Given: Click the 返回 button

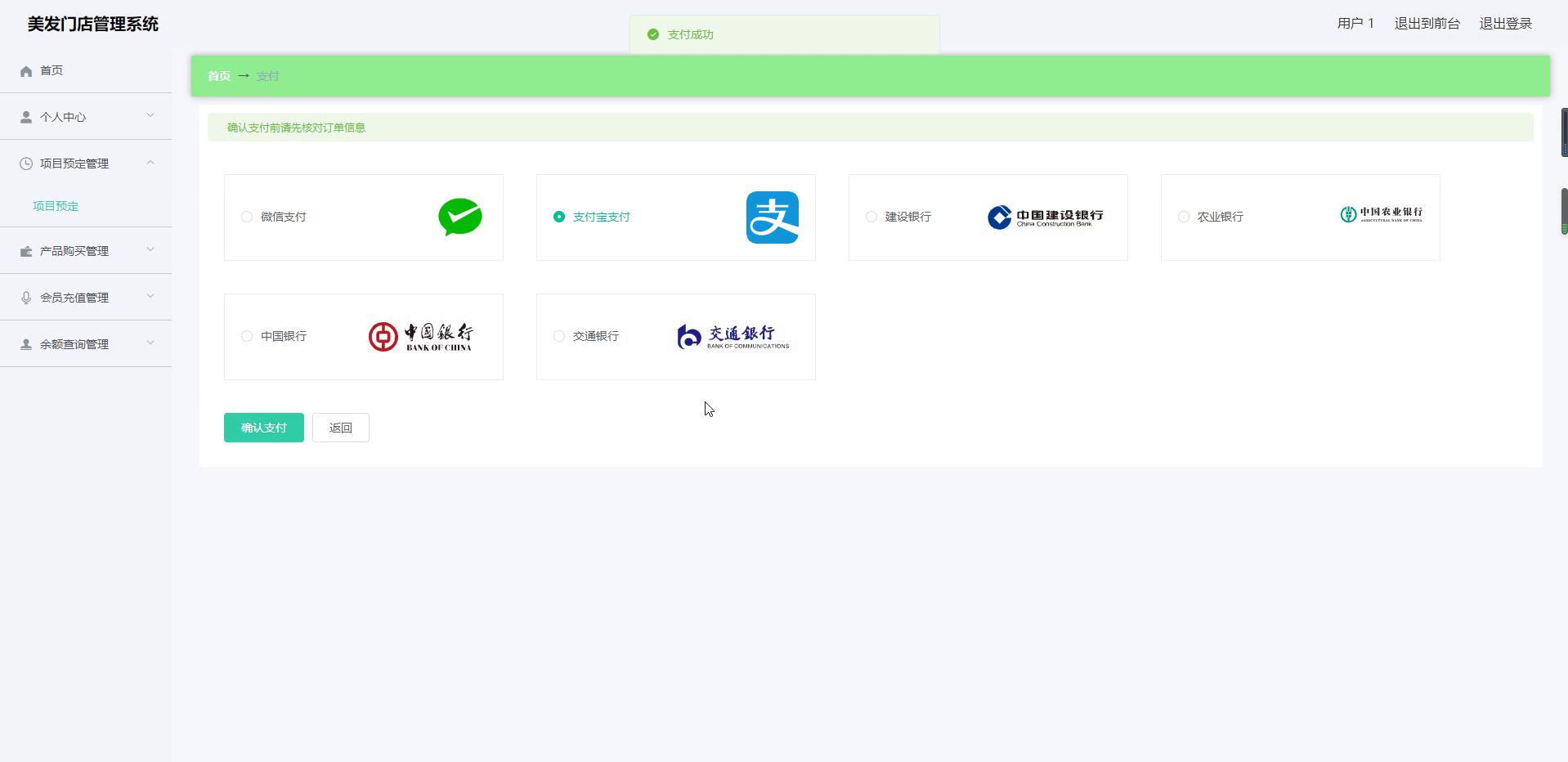Looking at the screenshot, I should tap(340, 428).
